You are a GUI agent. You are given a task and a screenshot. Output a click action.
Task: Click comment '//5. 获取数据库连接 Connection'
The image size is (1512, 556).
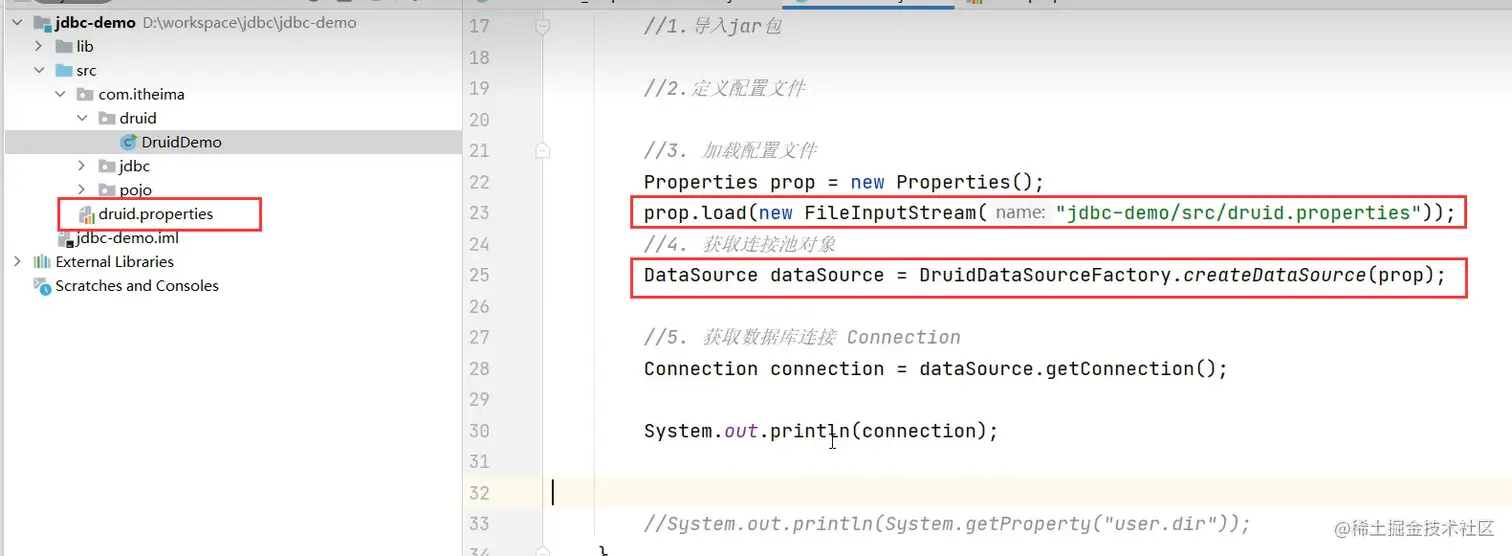point(802,338)
